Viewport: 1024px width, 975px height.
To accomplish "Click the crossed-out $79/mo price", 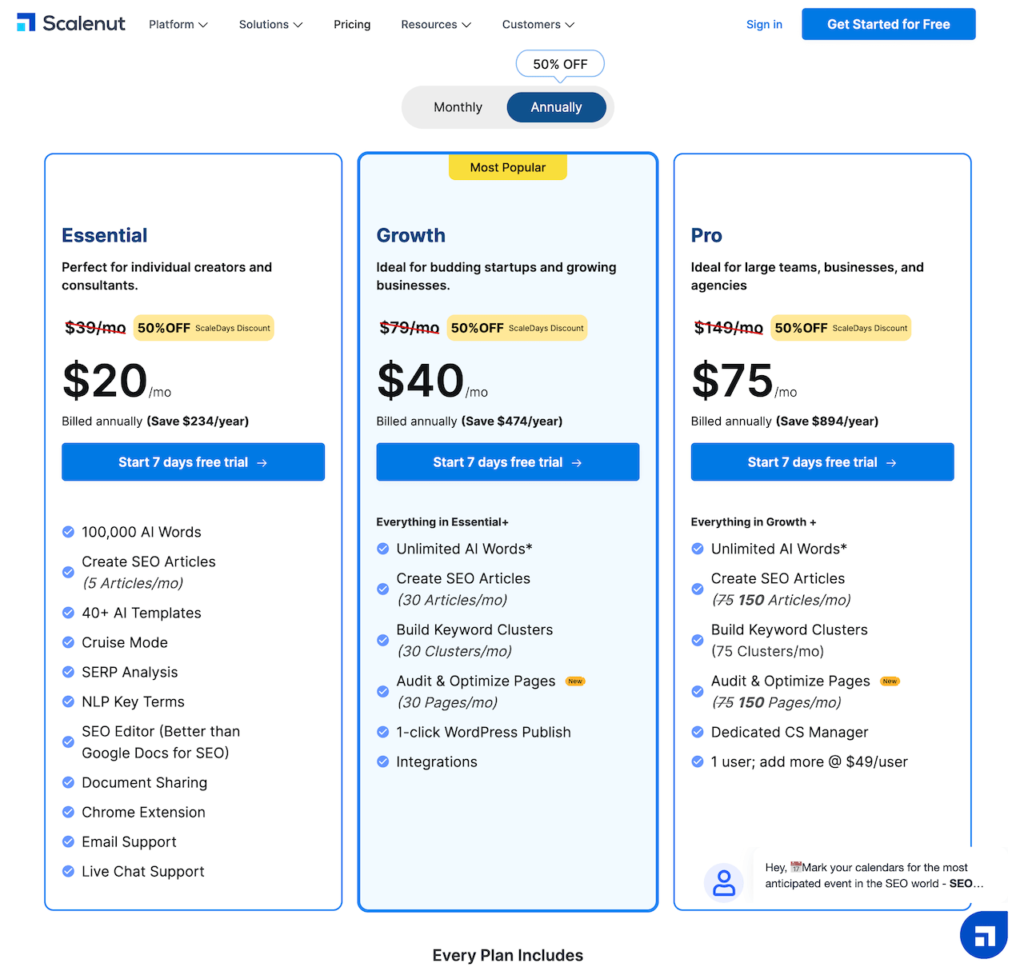I will [x=409, y=328].
